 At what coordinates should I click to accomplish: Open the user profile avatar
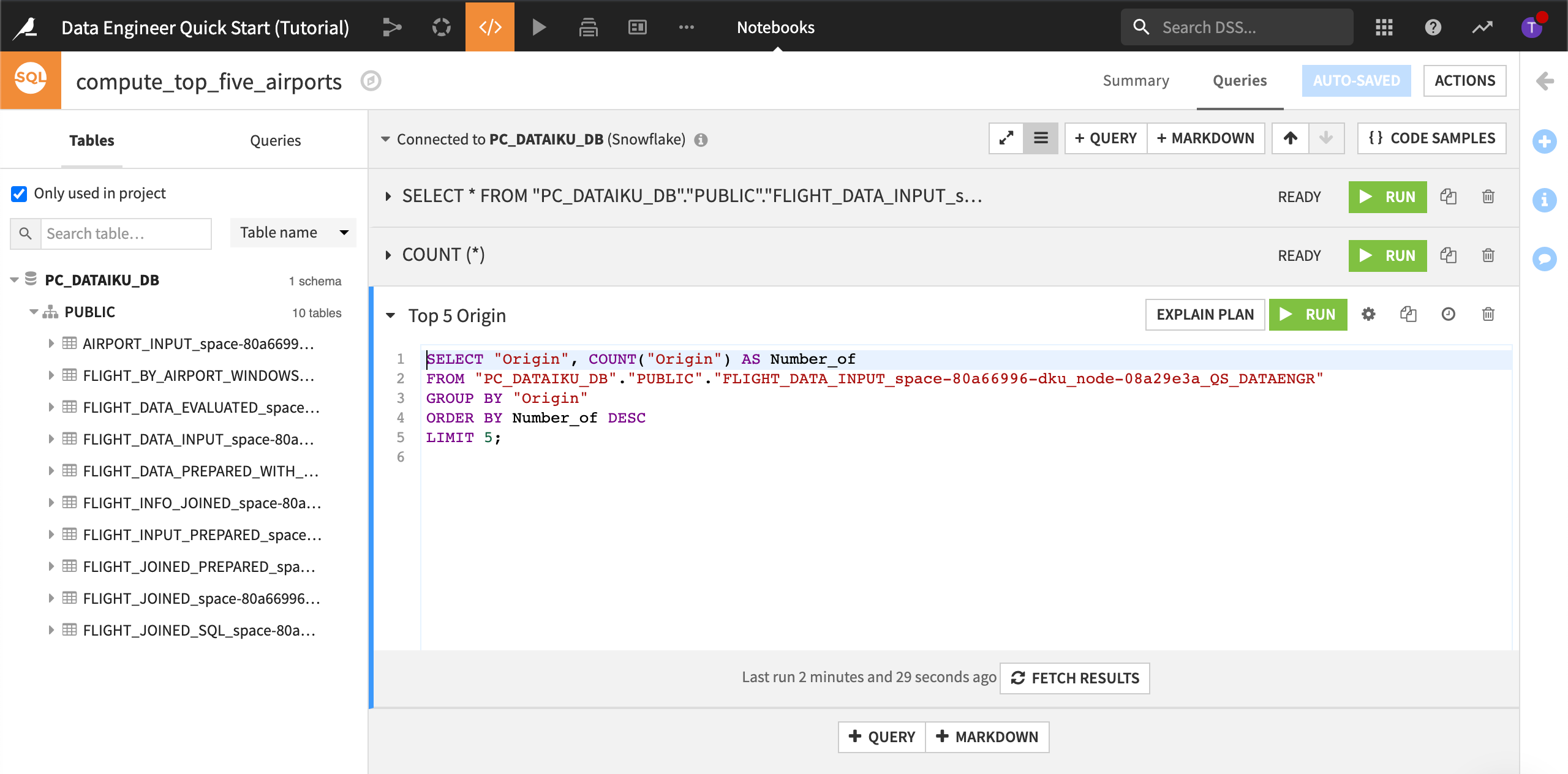[1531, 27]
